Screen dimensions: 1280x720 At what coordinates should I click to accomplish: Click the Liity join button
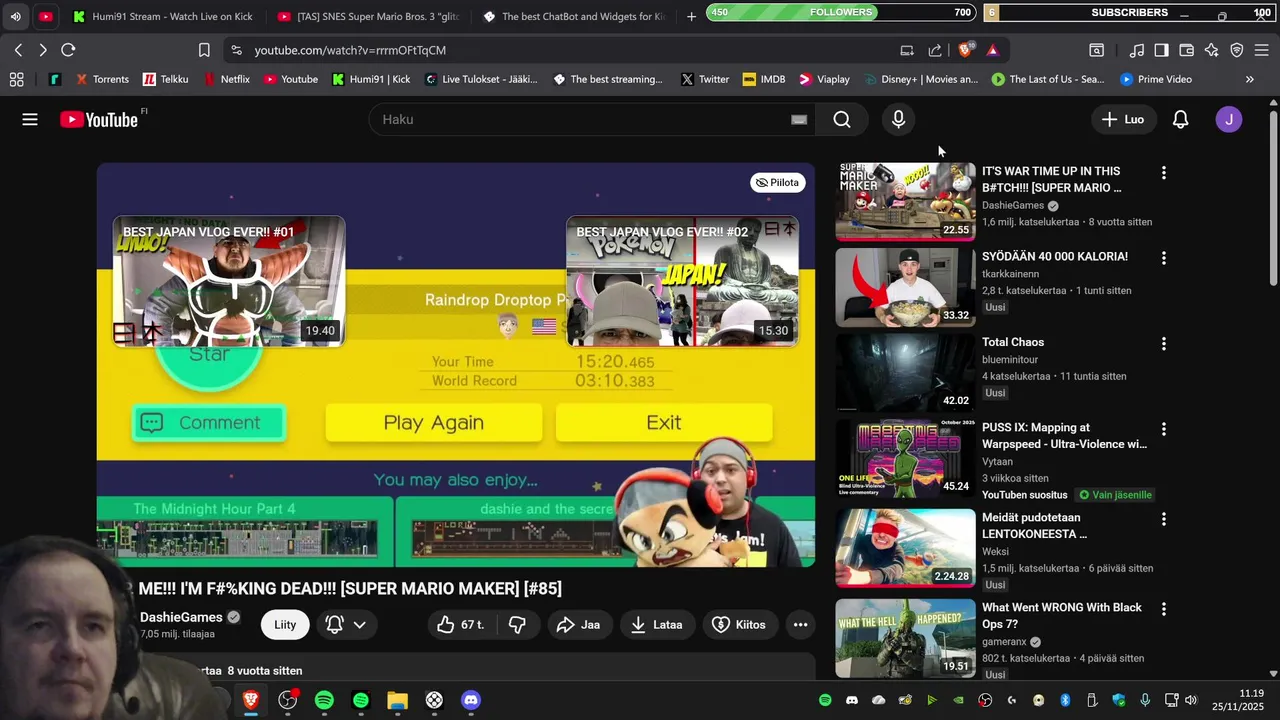click(285, 625)
